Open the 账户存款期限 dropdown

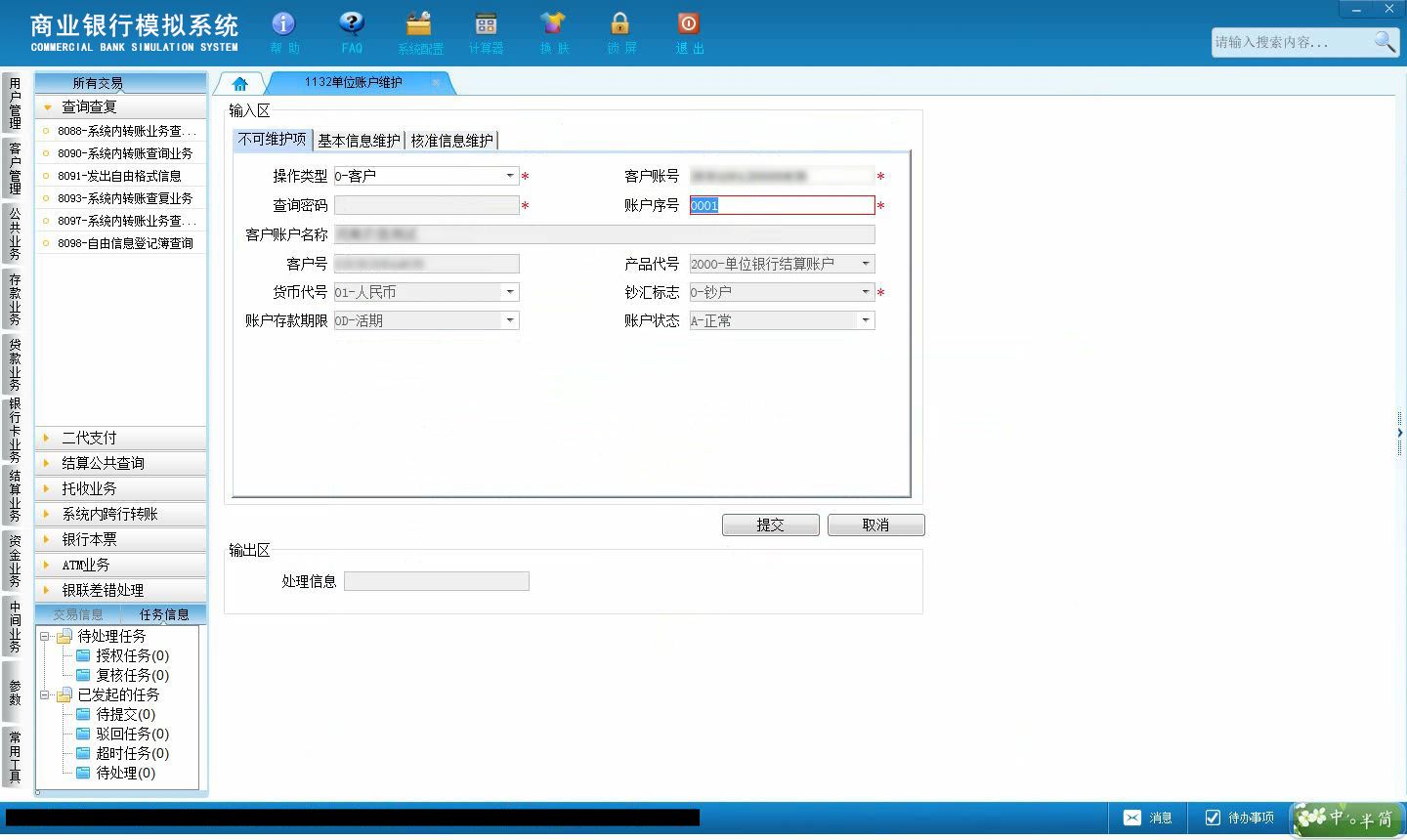(x=509, y=320)
